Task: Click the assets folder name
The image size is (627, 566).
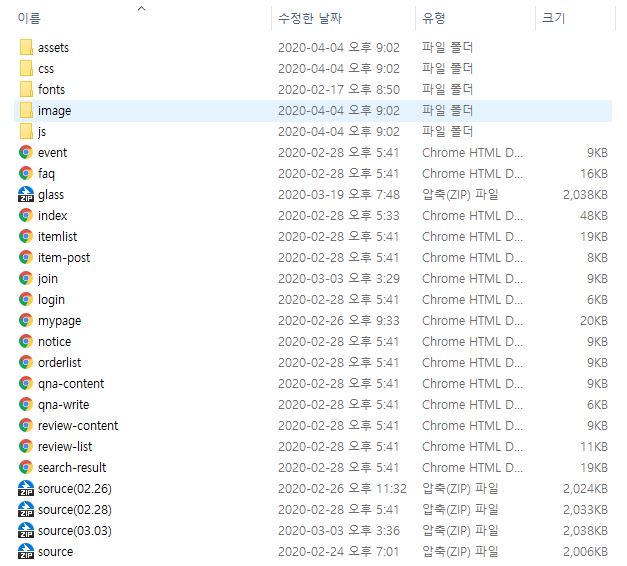Action: click(53, 48)
